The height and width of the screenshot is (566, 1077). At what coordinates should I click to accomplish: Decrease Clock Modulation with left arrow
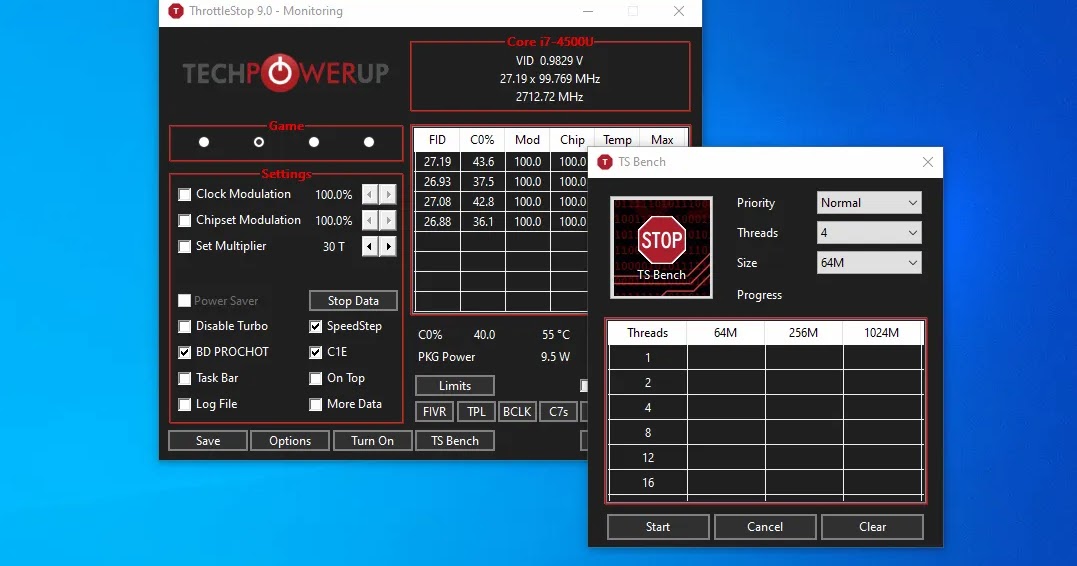(370, 194)
